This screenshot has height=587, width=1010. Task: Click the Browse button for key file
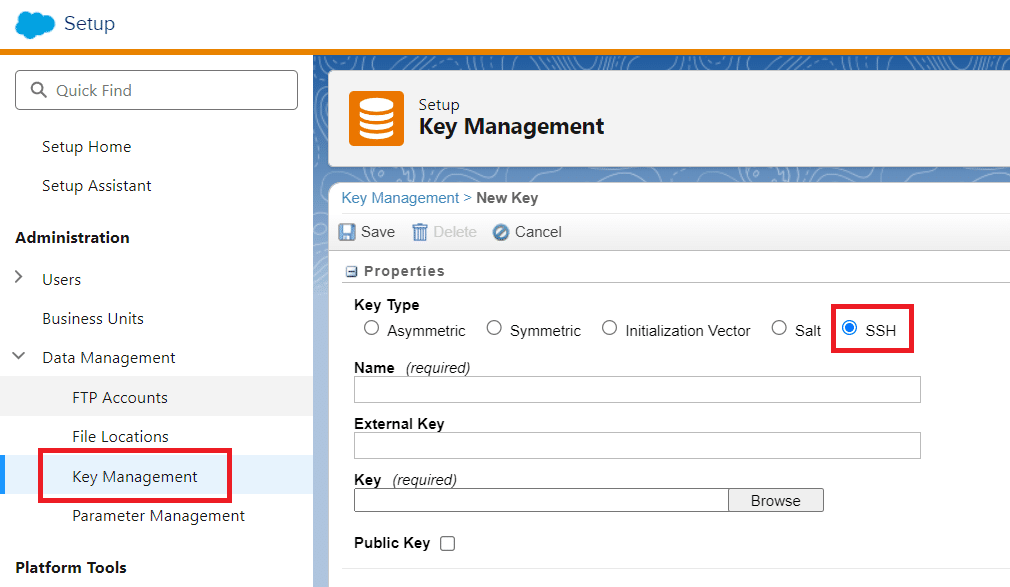[776, 501]
